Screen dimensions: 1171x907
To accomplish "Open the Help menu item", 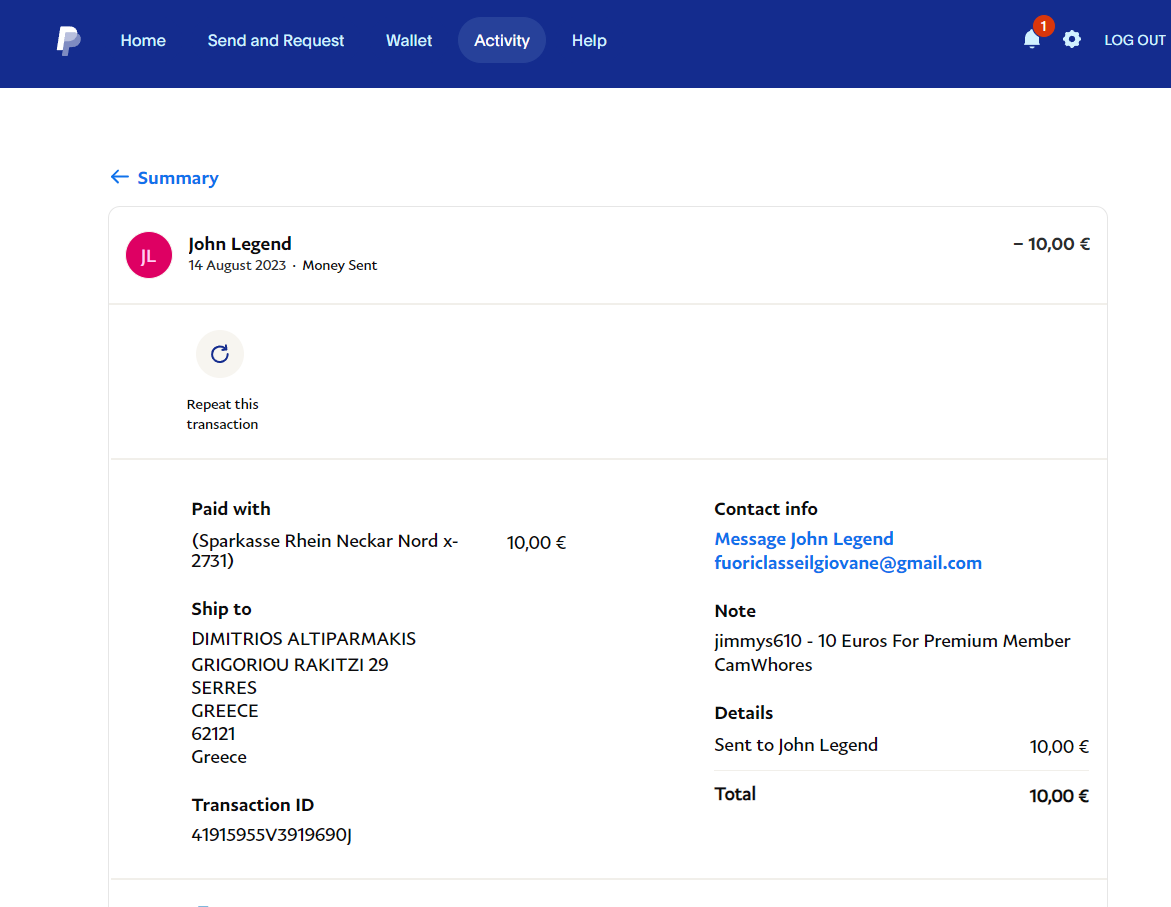I will tap(589, 40).
